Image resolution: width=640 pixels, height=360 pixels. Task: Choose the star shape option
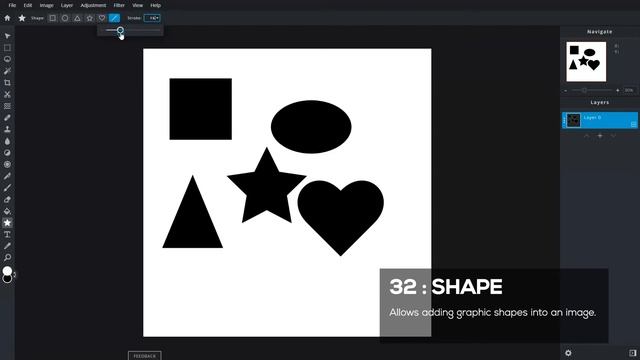coord(90,18)
